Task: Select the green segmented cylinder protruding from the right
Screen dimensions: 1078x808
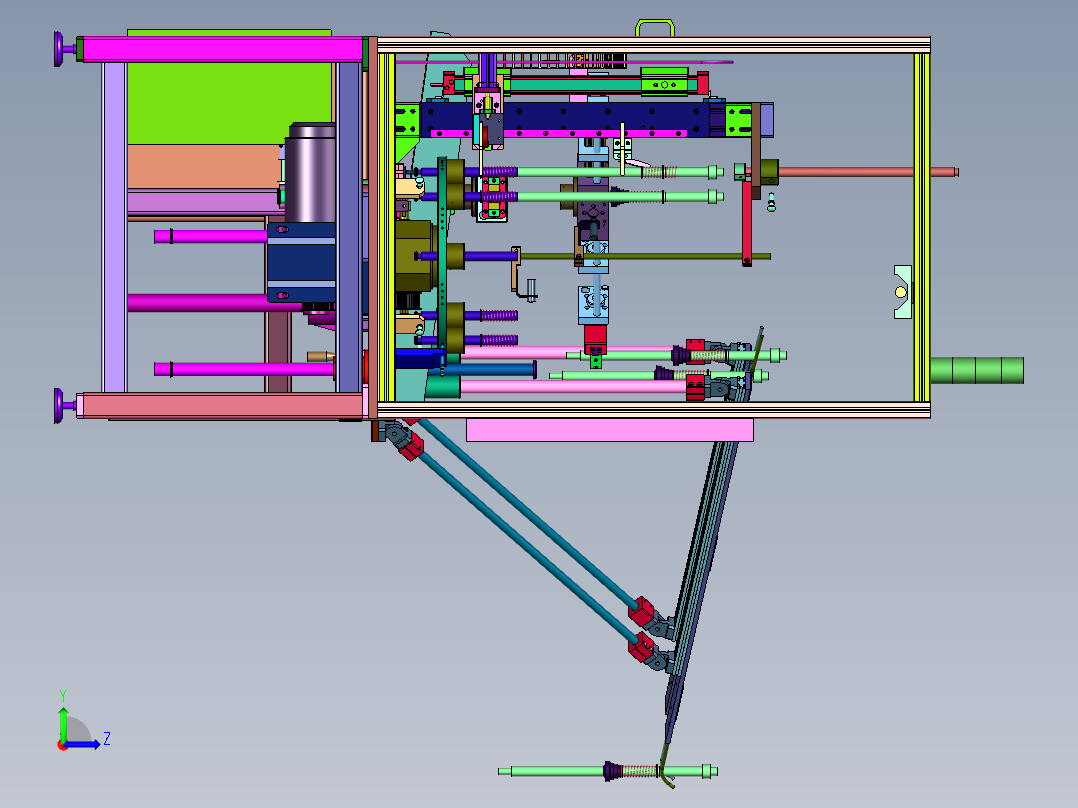Action: pos(977,370)
